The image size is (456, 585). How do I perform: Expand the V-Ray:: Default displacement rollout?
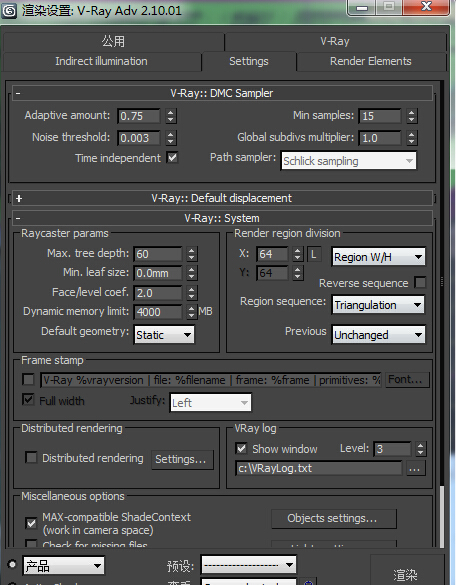(x=222, y=198)
